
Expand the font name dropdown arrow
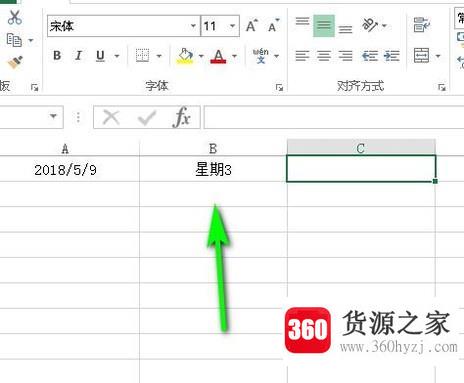coord(193,26)
